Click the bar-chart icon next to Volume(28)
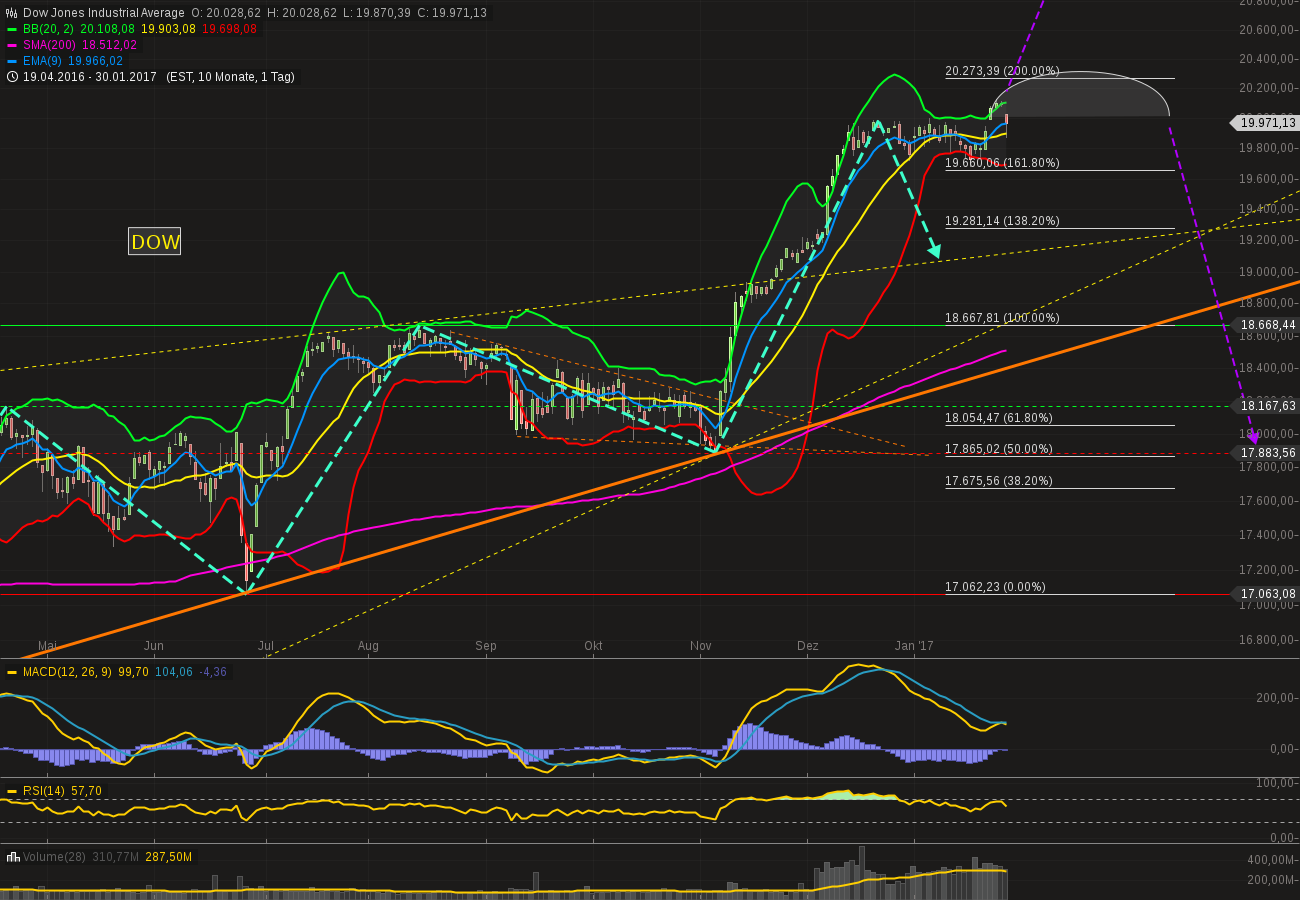 click(12, 857)
